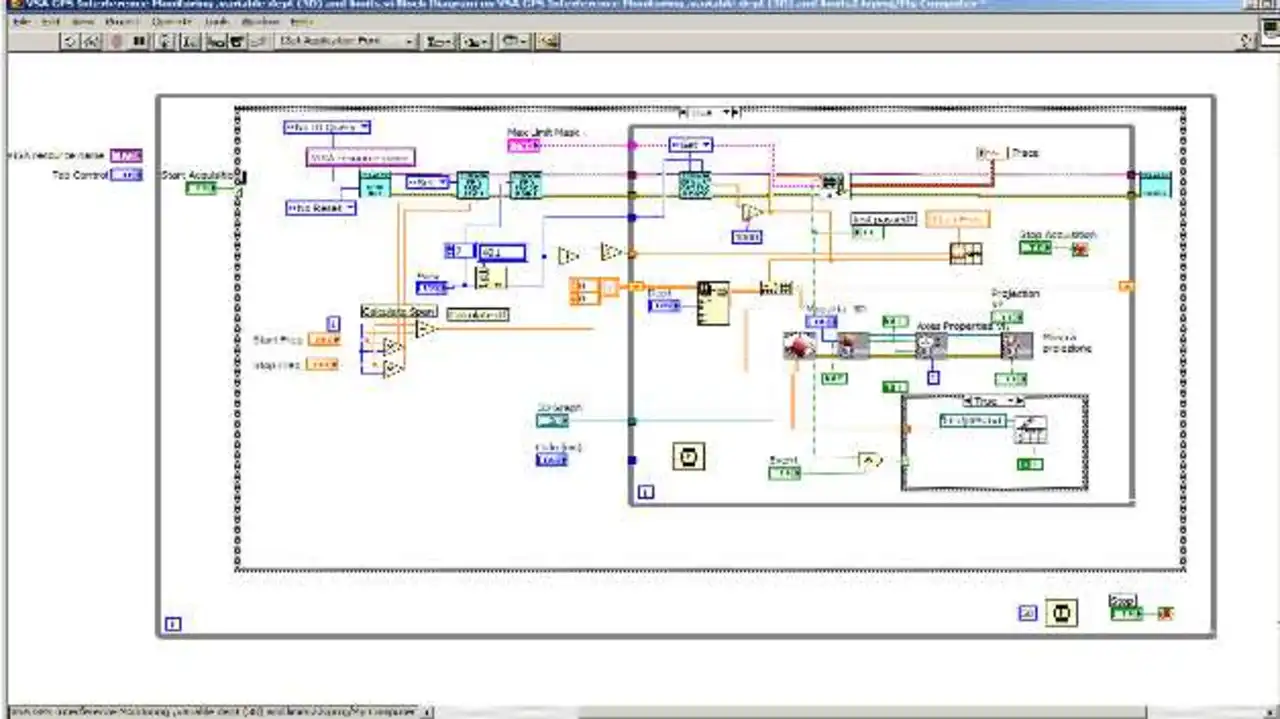This screenshot has width=1280, height=719.
Task: Click the Axes Properties VI node
Action: point(930,345)
